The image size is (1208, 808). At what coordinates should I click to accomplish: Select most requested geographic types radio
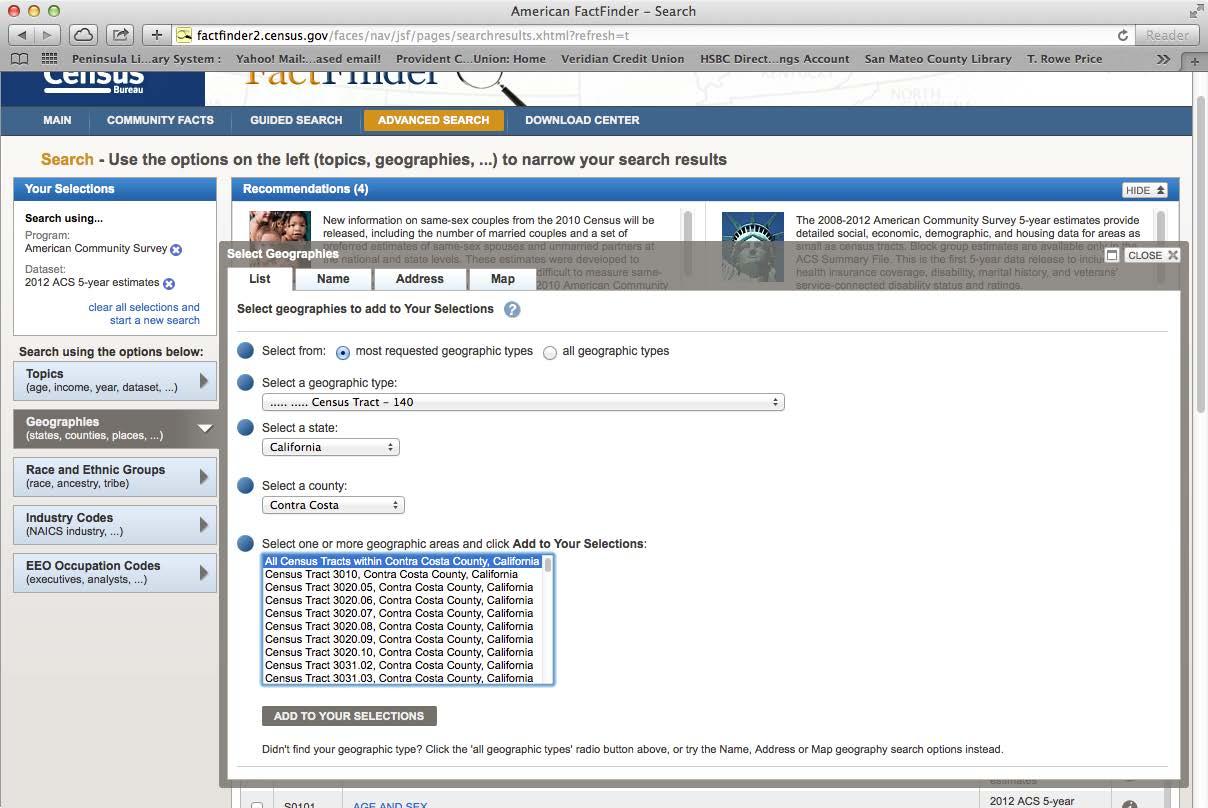[343, 352]
